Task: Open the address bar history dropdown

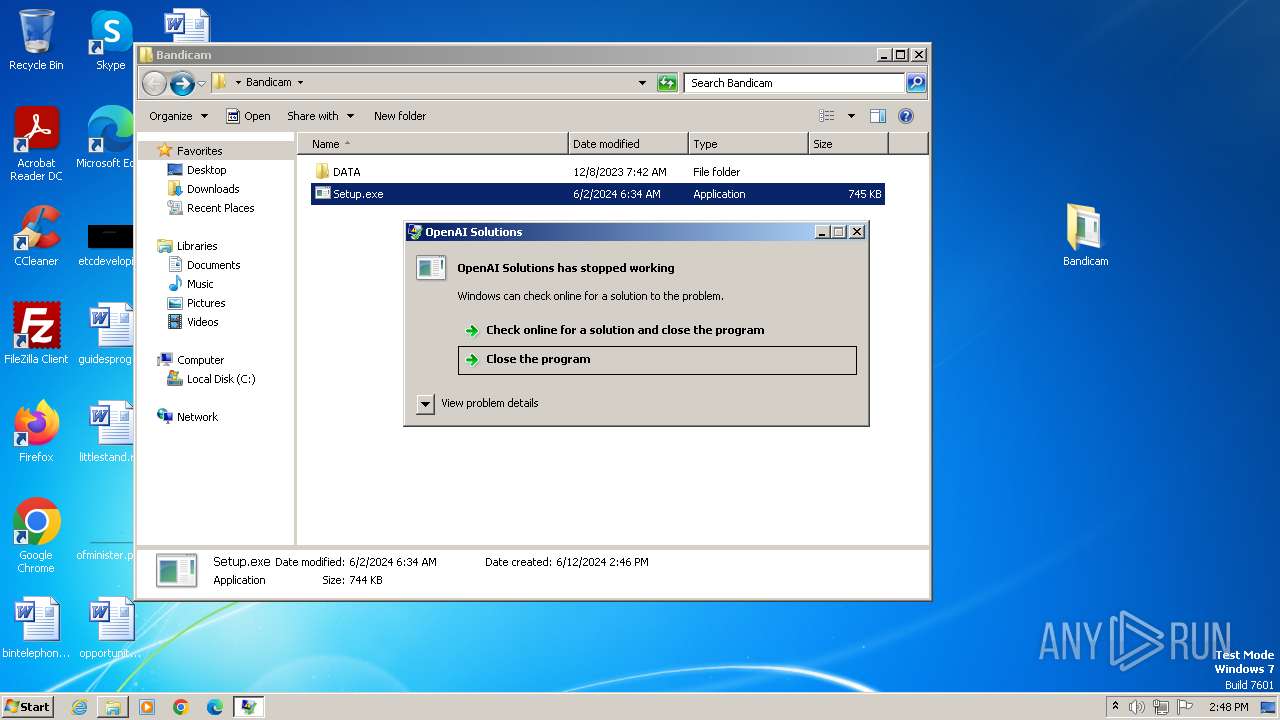Action: click(x=642, y=83)
